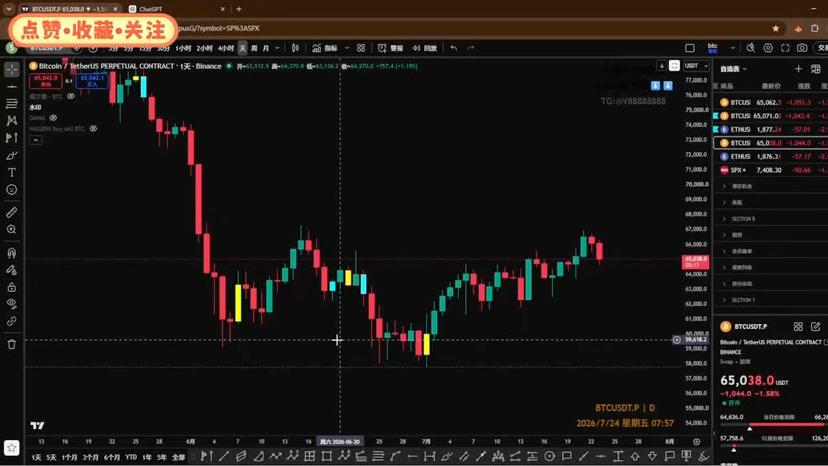828x466 pixels.
Task: Click the link drawings sync icon
Action: 12,321
